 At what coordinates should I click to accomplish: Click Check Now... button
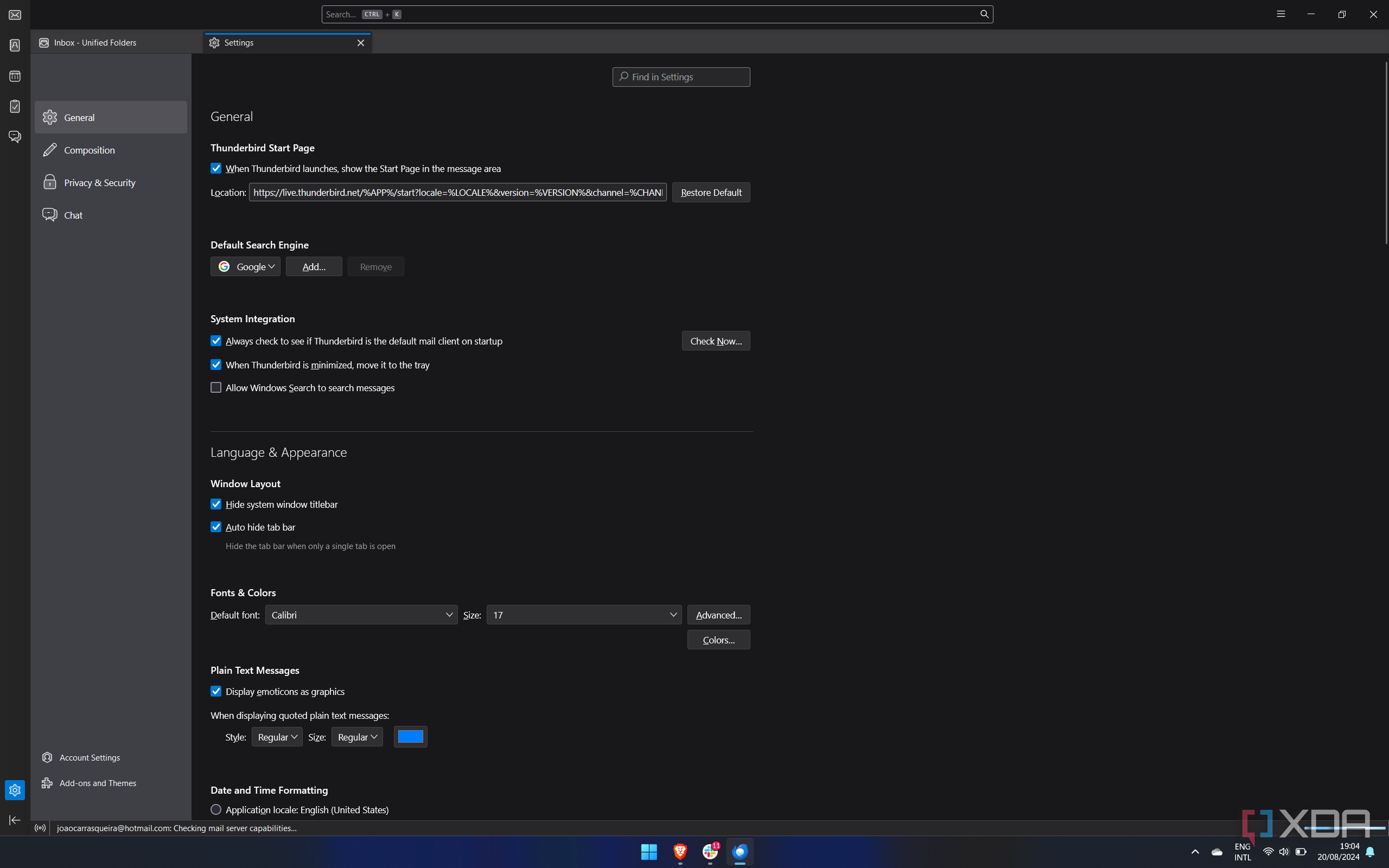click(716, 341)
